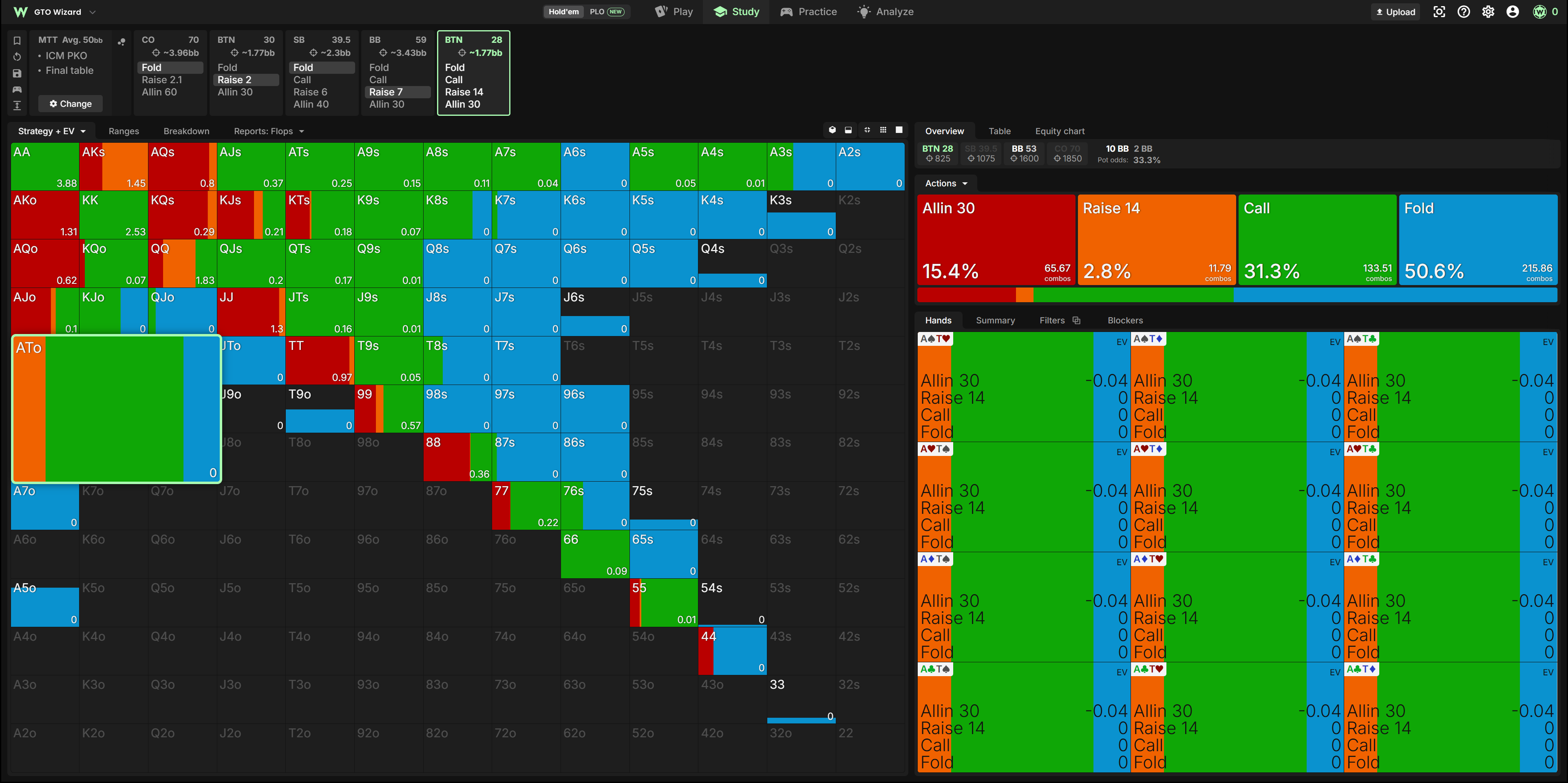Click the half-filled panel layout icon

(848, 130)
